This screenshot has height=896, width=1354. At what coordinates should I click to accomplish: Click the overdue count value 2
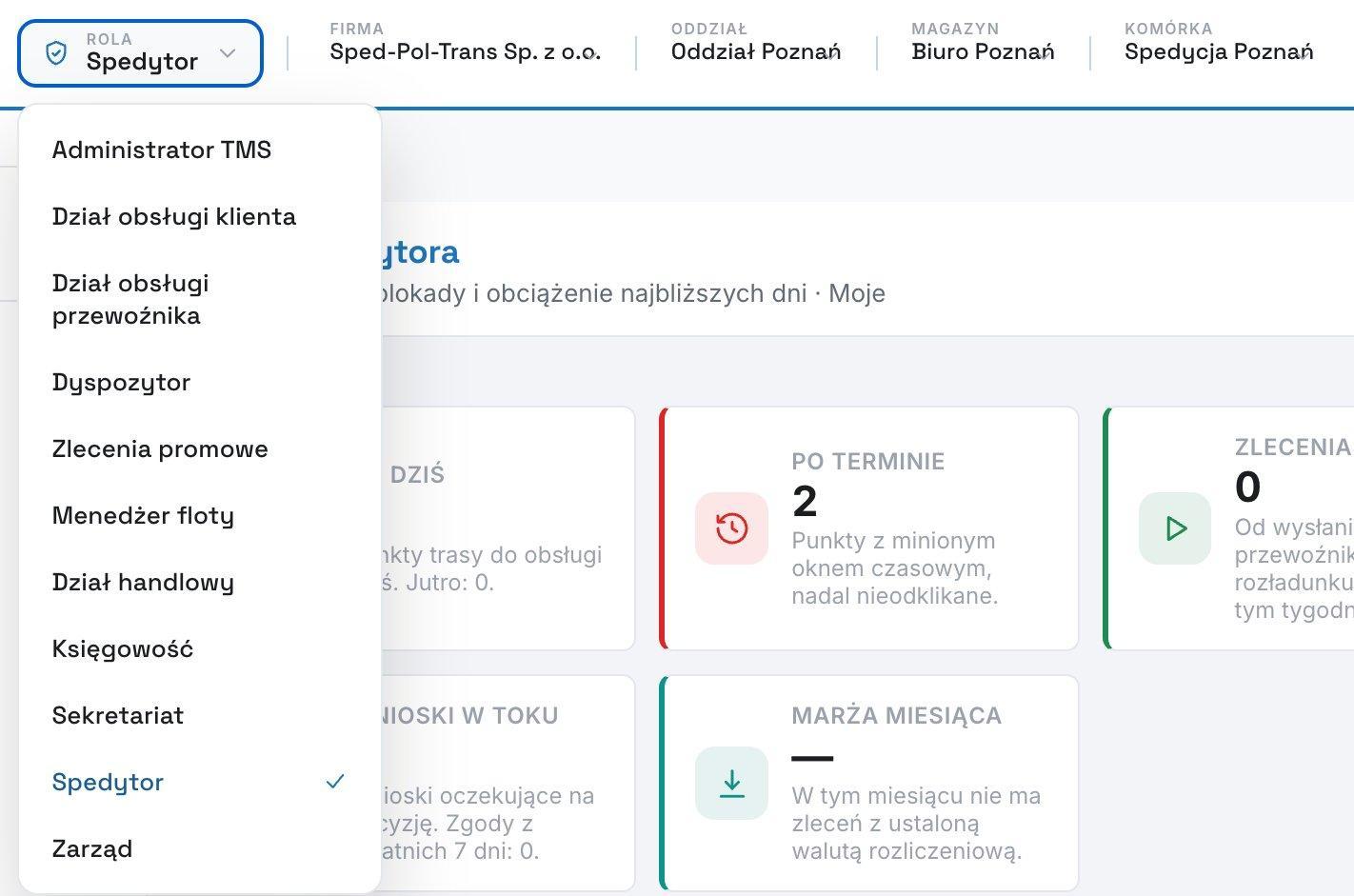(805, 501)
